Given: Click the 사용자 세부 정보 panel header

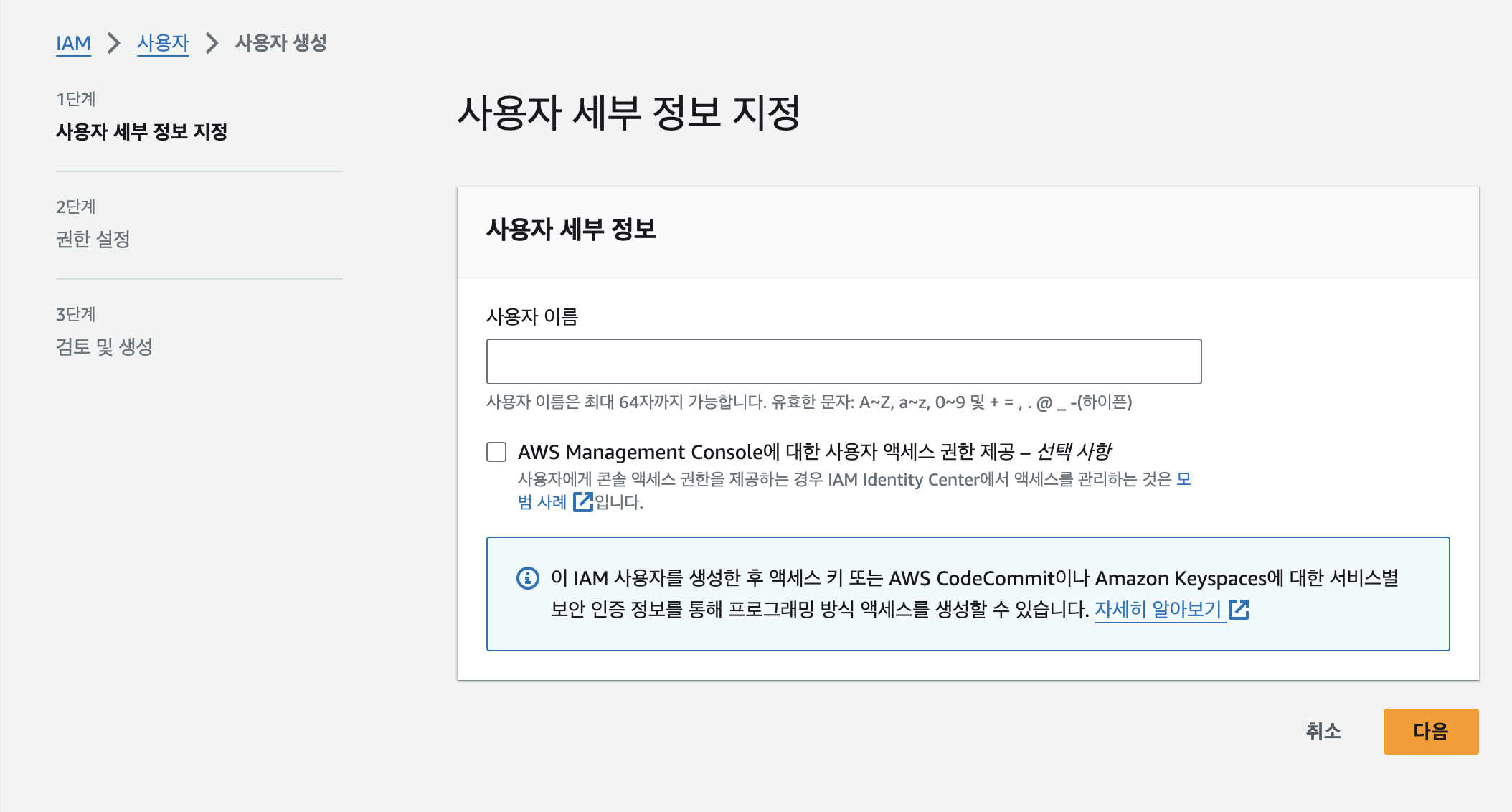Looking at the screenshot, I should point(571,230).
